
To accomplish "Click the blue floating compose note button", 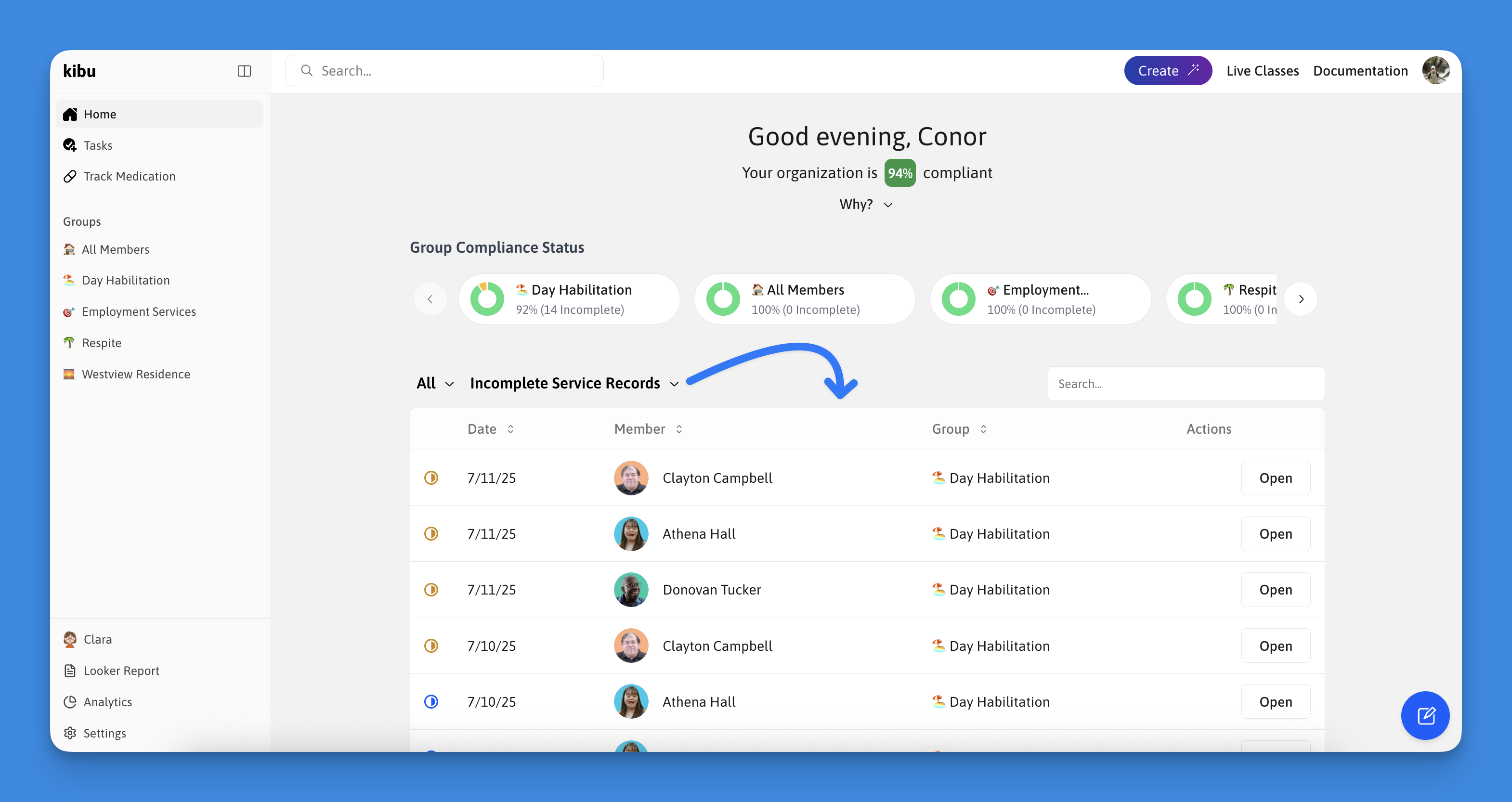I will [1425, 715].
